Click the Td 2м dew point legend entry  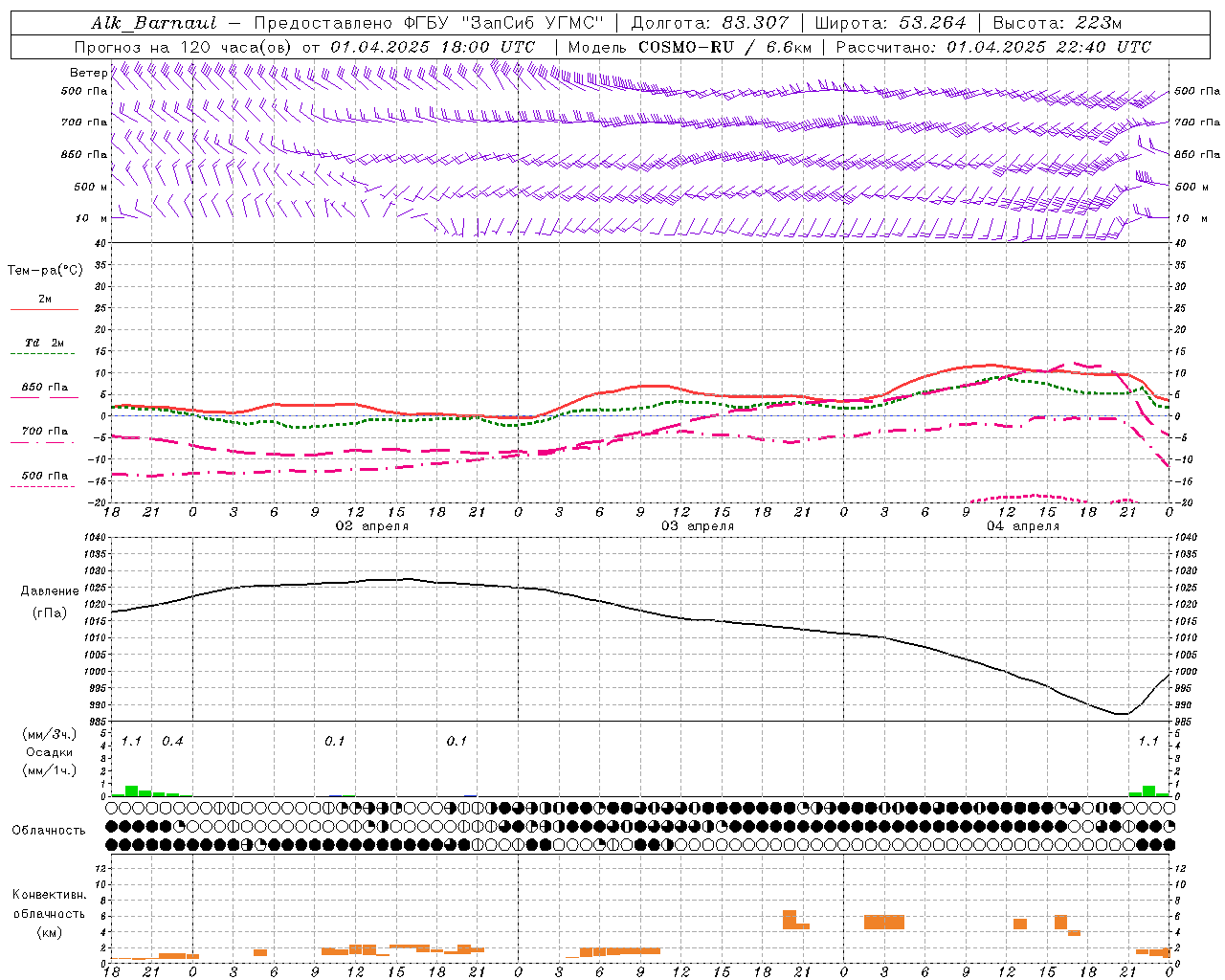click(44, 343)
